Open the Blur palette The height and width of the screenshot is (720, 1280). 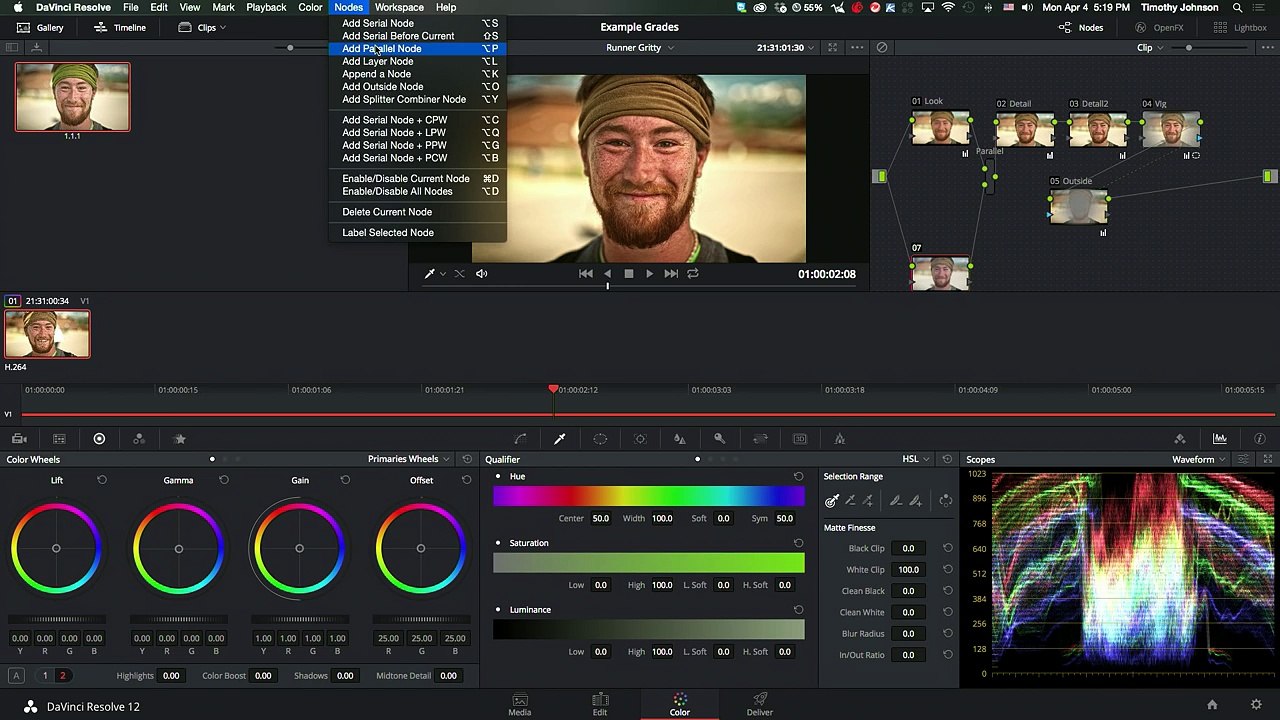(x=680, y=439)
